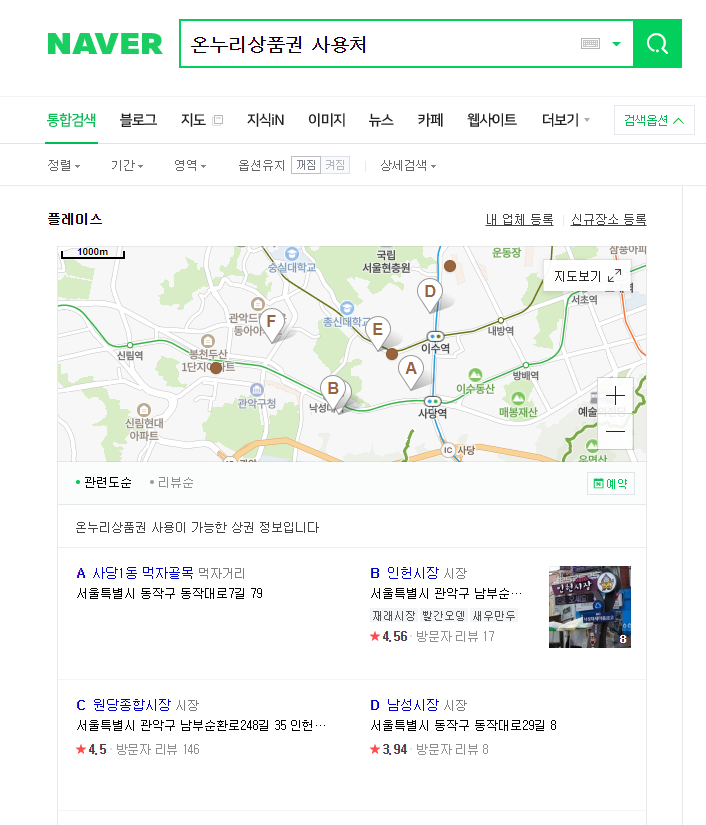Click 신림현대 아파트 icon on map
This screenshot has height=825, width=706.
point(144,409)
